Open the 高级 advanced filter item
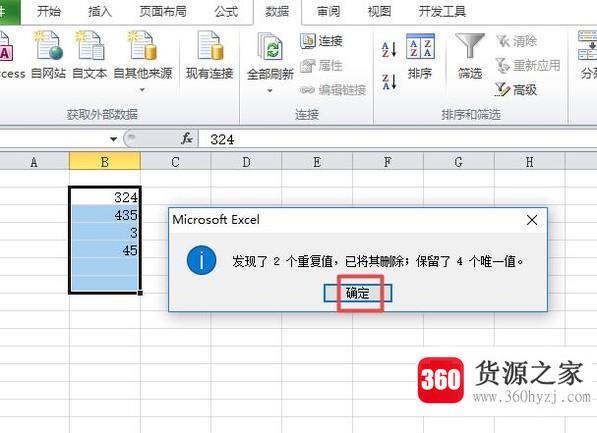 (x=516, y=90)
